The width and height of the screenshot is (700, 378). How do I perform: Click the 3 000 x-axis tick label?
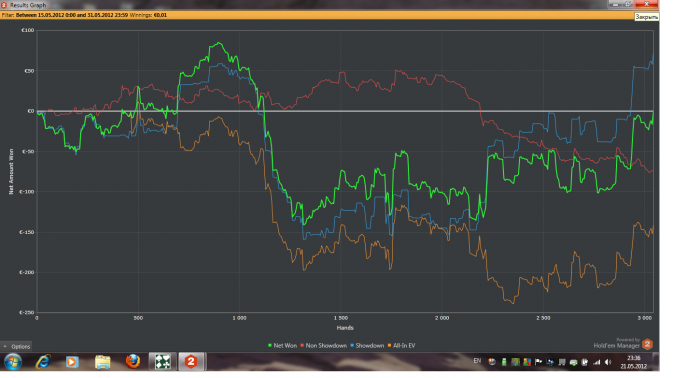tap(645, 318)
